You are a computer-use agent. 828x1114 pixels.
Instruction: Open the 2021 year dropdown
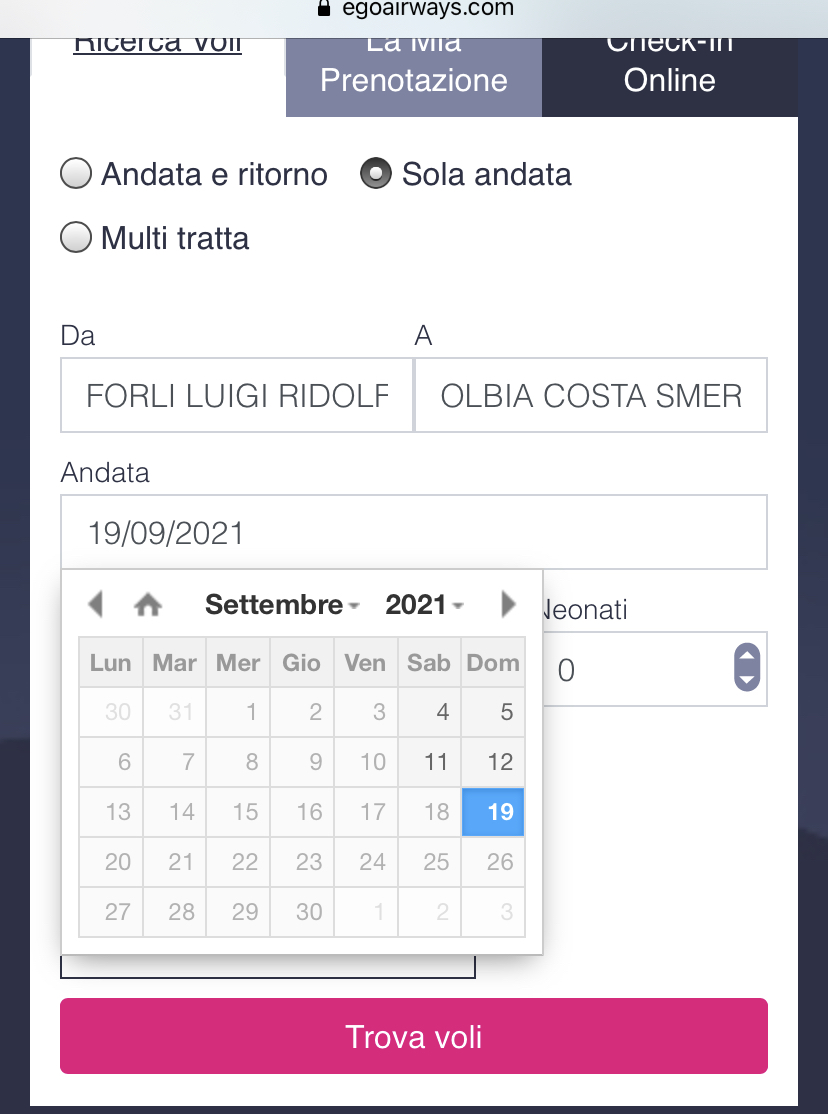click(x=424, y=604)
